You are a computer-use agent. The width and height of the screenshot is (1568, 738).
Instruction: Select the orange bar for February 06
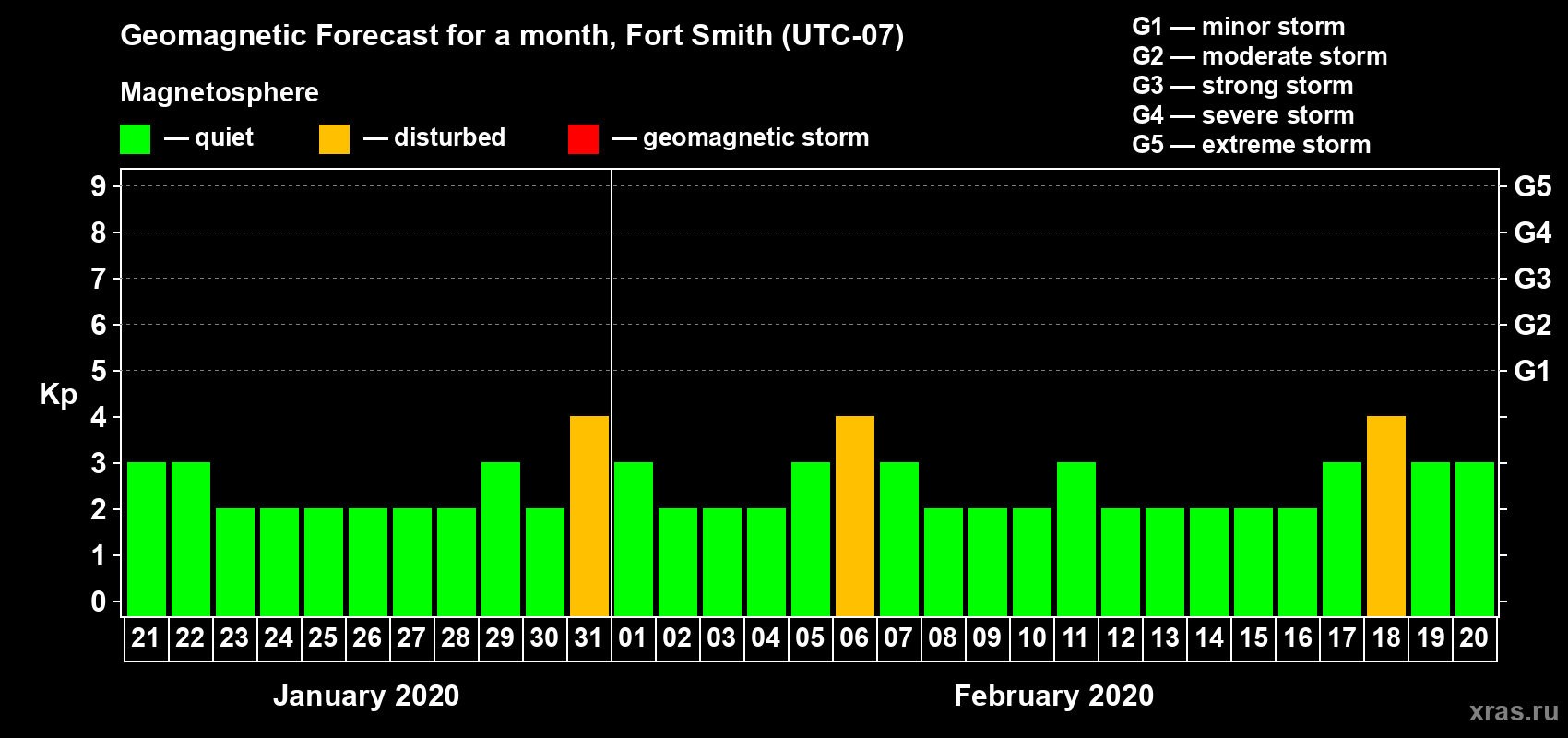point(855,516)
